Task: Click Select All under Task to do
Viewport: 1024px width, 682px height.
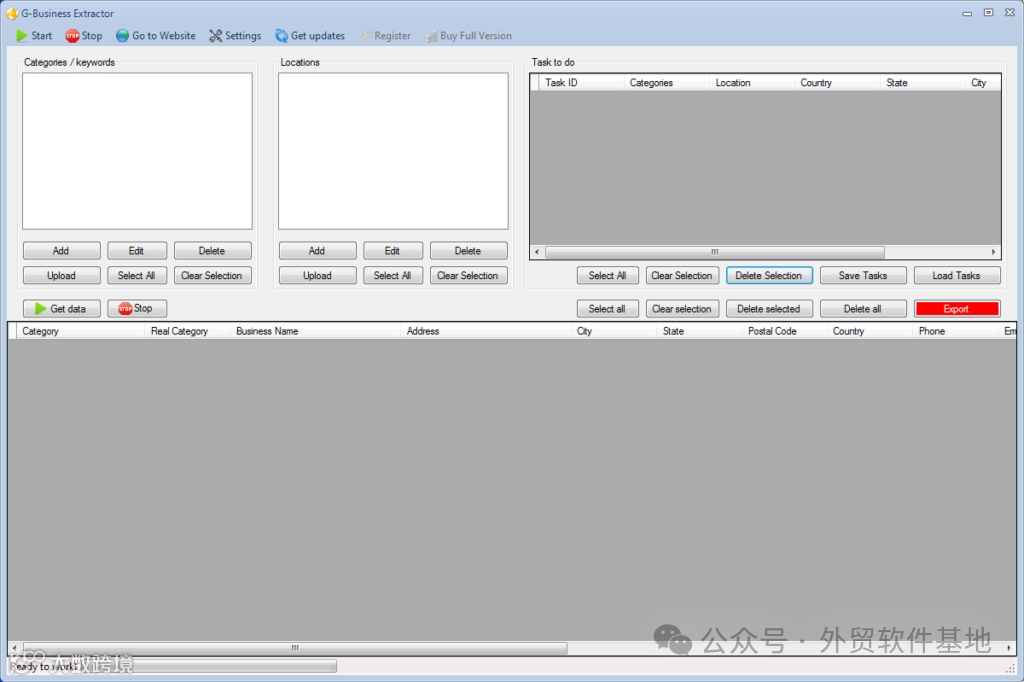Action: point(607,276)
